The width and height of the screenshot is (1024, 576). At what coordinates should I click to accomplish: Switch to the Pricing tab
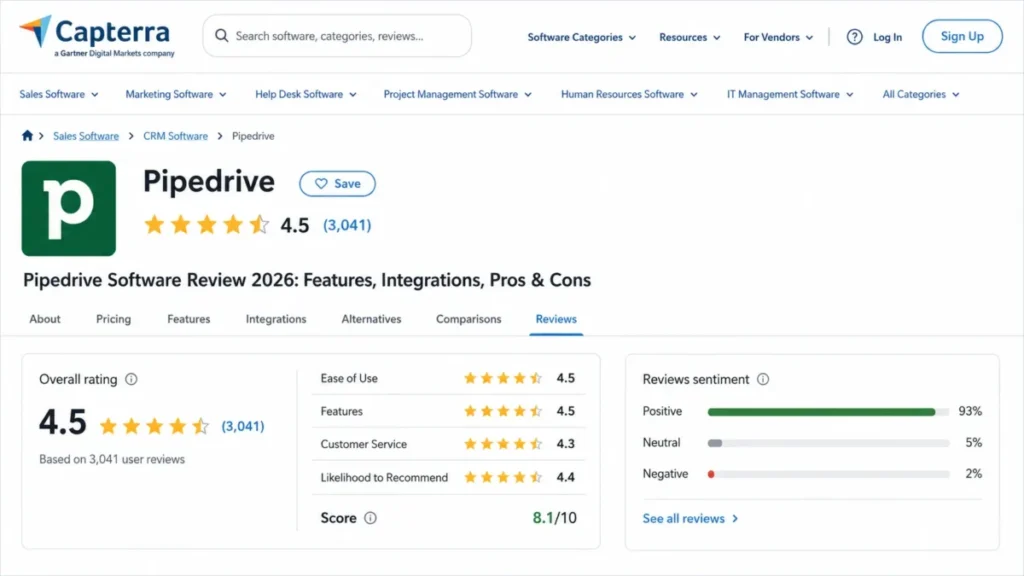click(x=114, y=319)
